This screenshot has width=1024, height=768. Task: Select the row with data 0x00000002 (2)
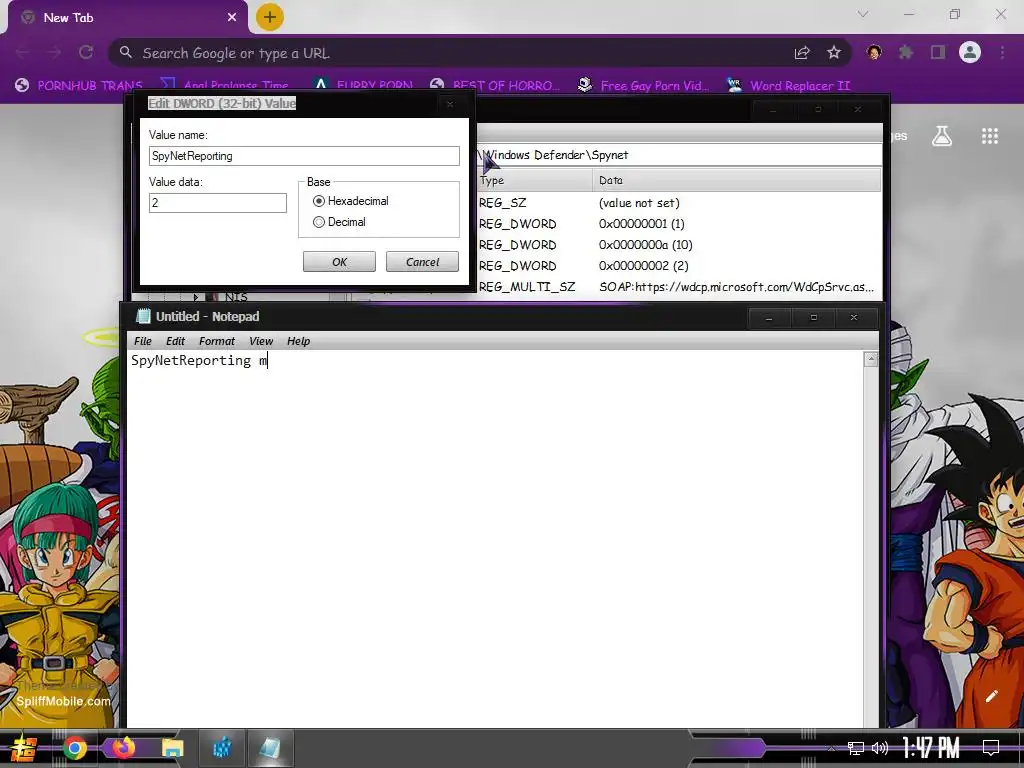tap(679, 266)
